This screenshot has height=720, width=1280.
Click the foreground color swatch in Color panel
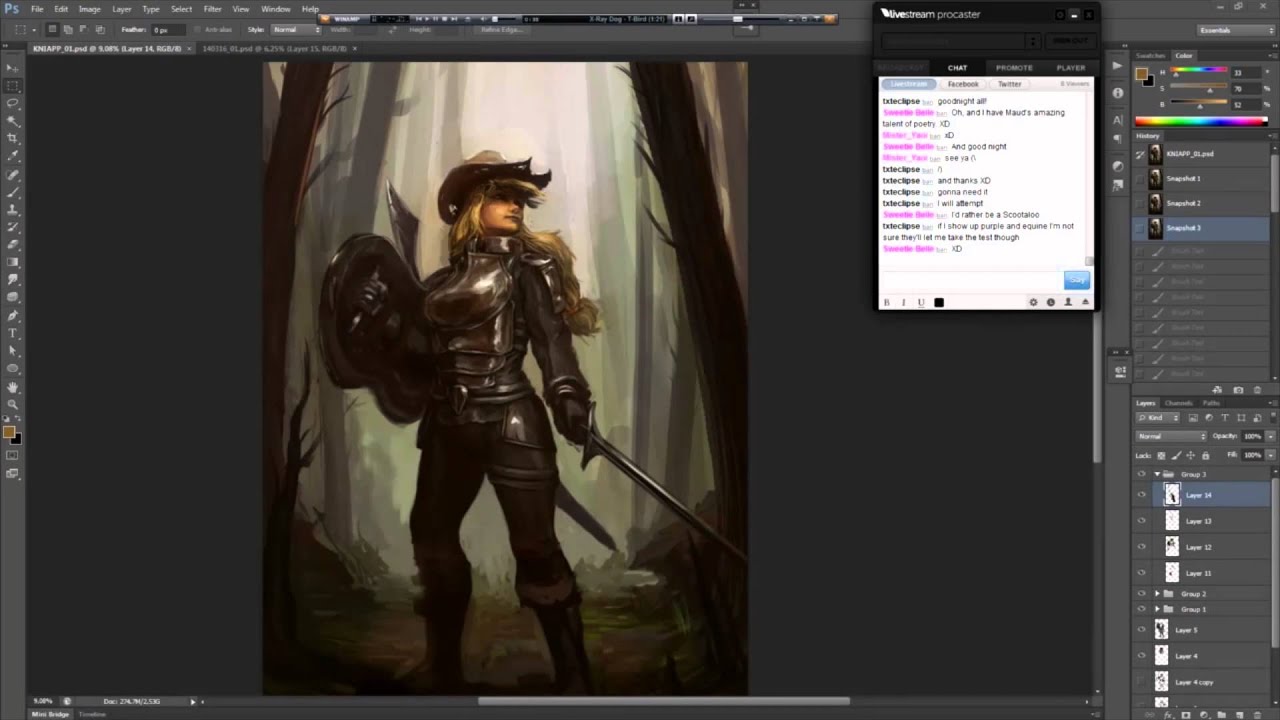[1142, 74]
